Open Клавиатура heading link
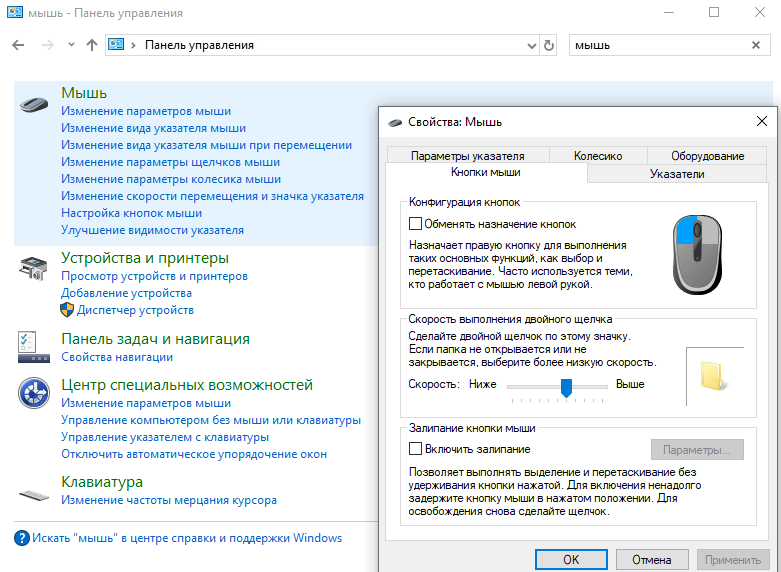Image resolution: width=781 pixels, height=572 pixels. pyautogui.click(x=102, y=482)
